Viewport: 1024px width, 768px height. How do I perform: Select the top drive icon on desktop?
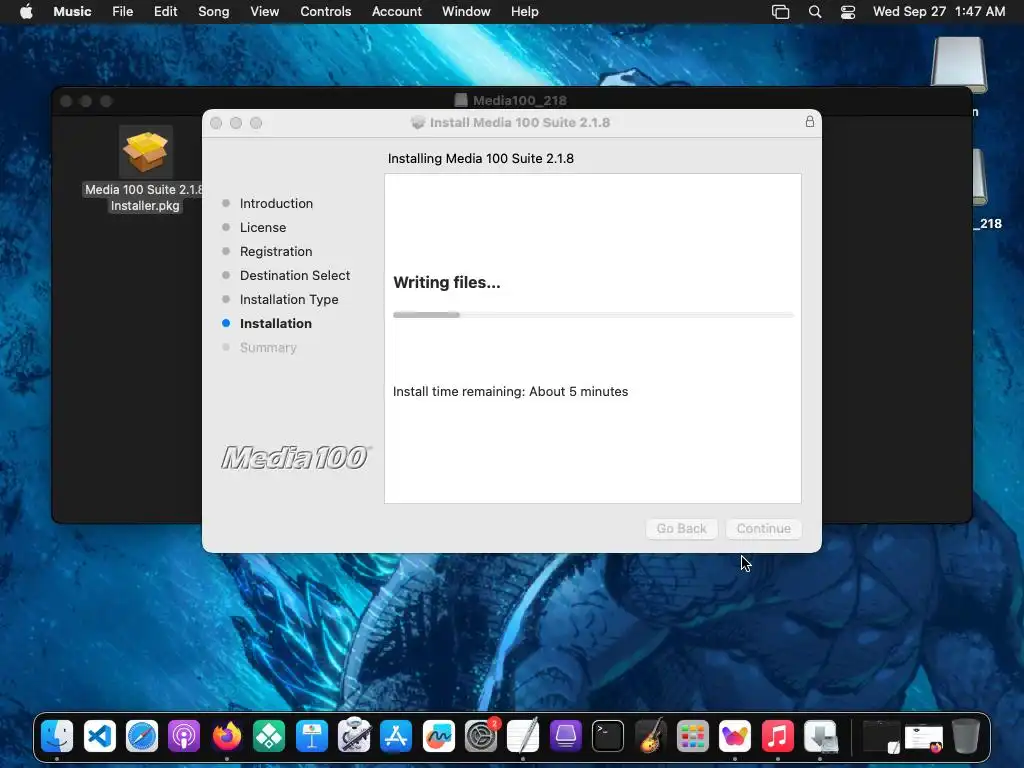(959, 64)
